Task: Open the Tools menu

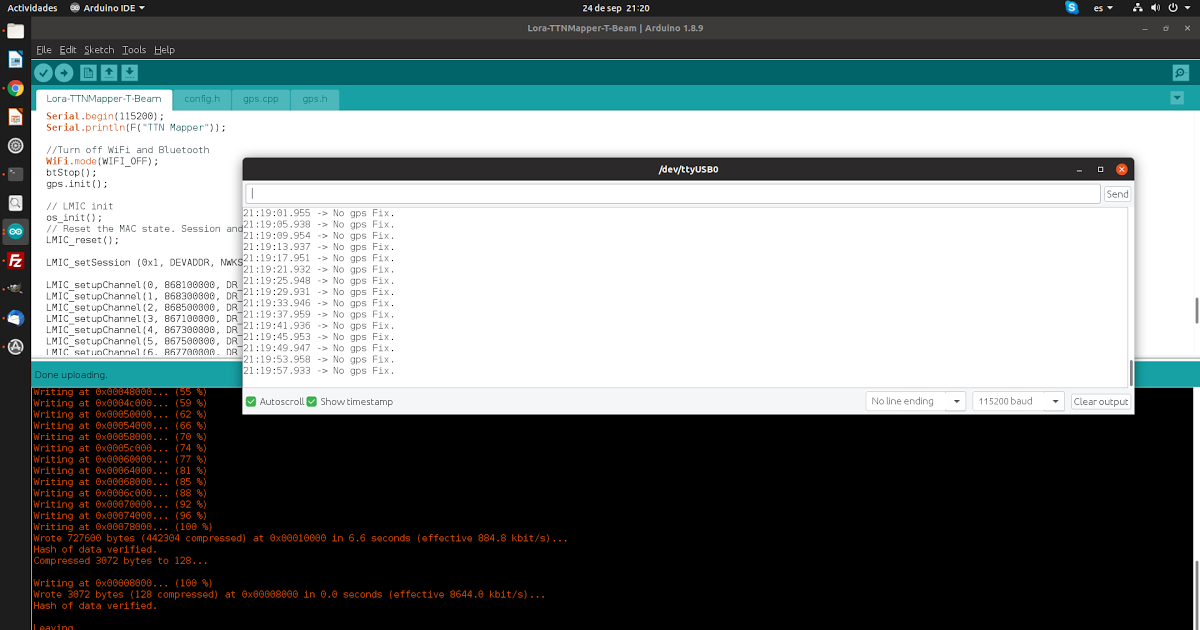Action: pyautogui.click(x=134, y=50)
